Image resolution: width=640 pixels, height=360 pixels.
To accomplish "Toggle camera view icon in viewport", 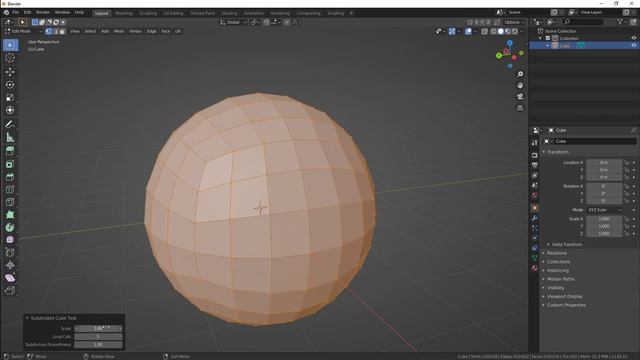I will (520, 97).
